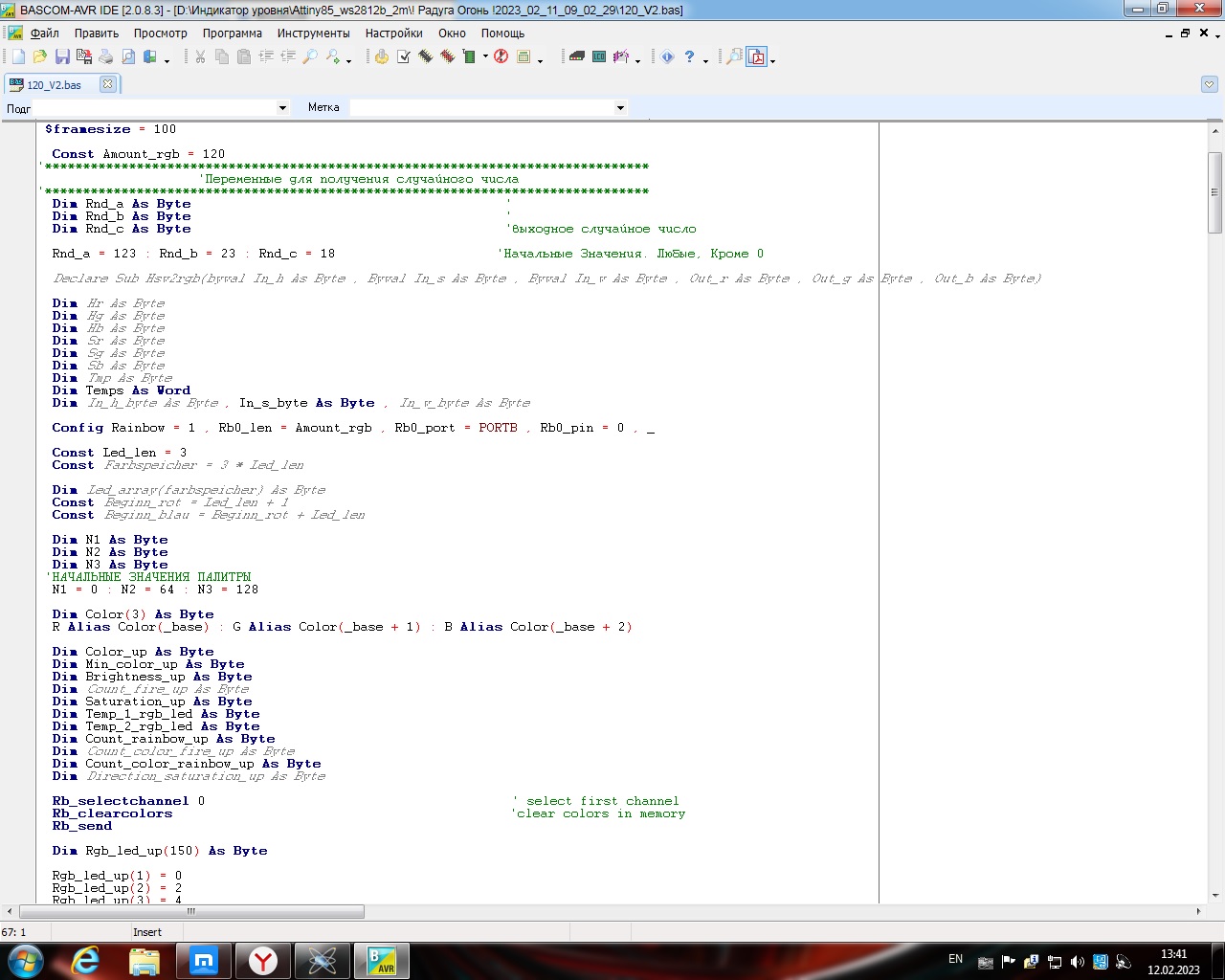Unindent the block with the unindent icon
This screenshot has width=1225, height=980.
click(288, 57)
